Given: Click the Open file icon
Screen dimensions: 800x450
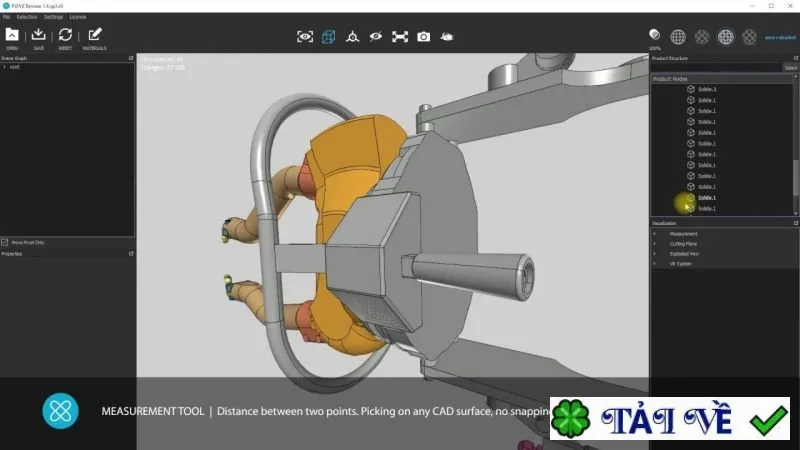Looking at the screenshot, I should coord(12,35).
